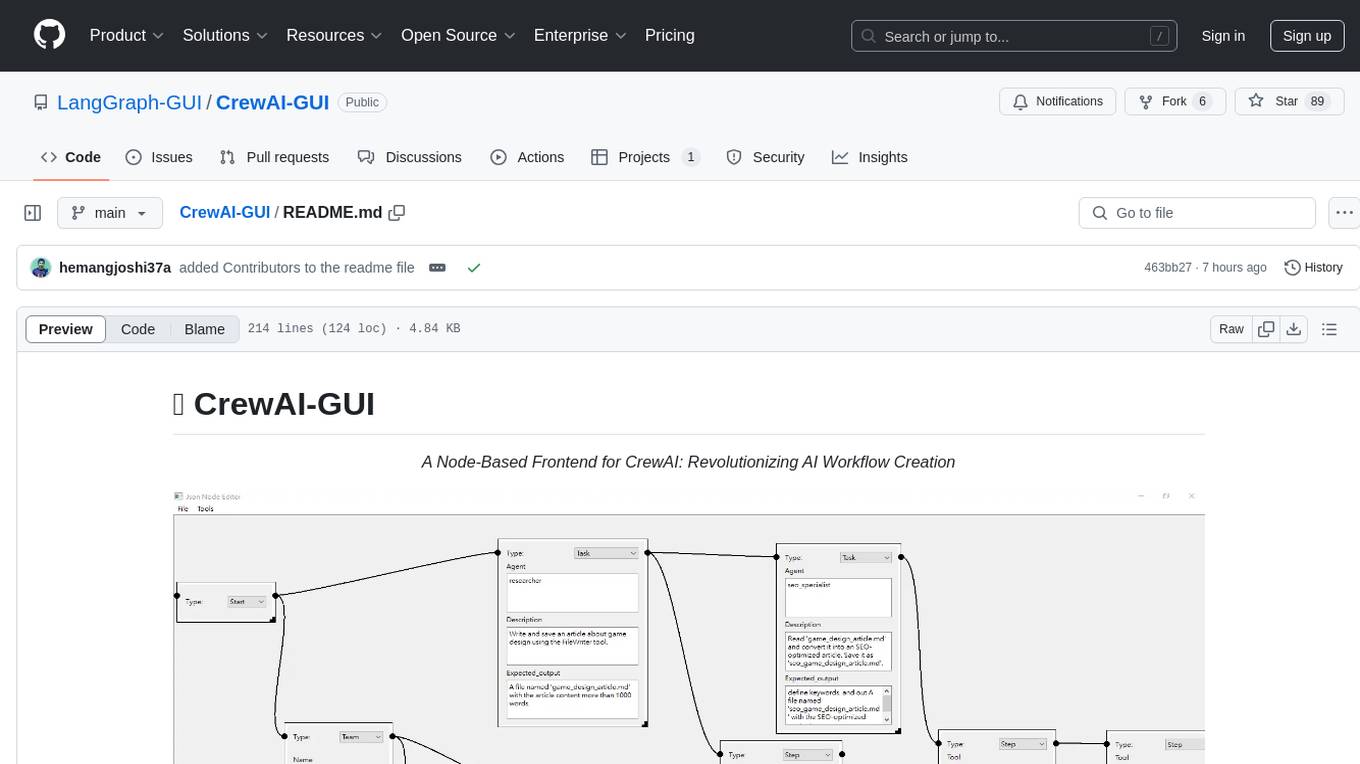Screen dimensions: 1360x764
Task: Collapse the file tree side panel
Action: coord(33,213)
